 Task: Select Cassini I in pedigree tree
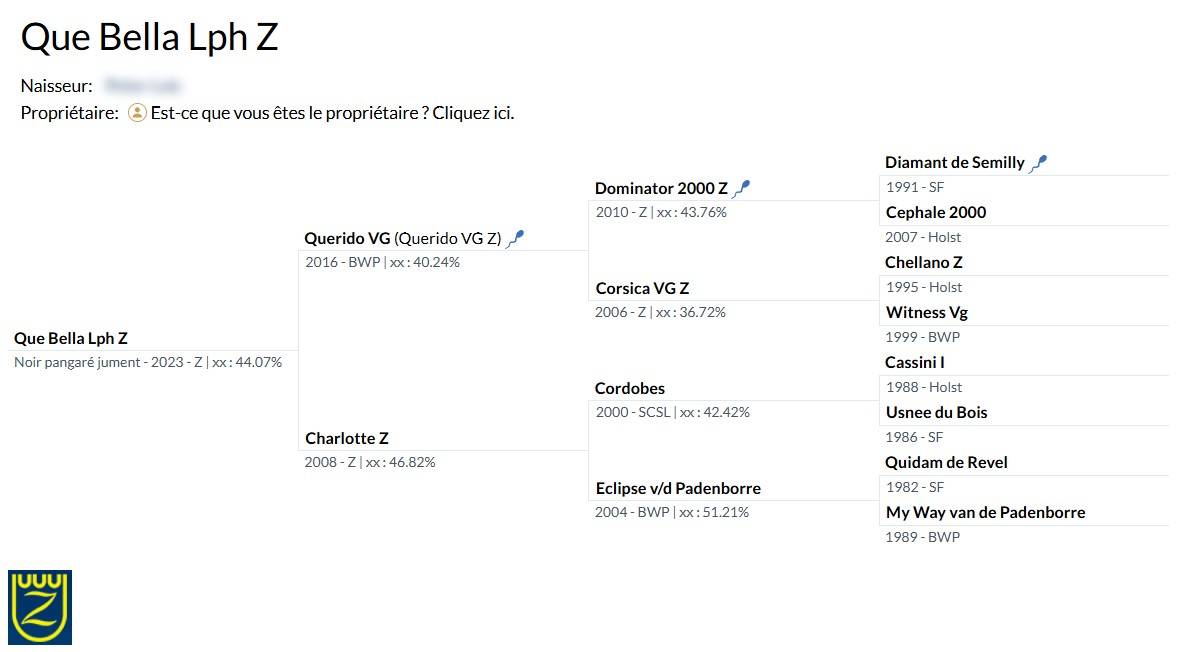point(914,362)
